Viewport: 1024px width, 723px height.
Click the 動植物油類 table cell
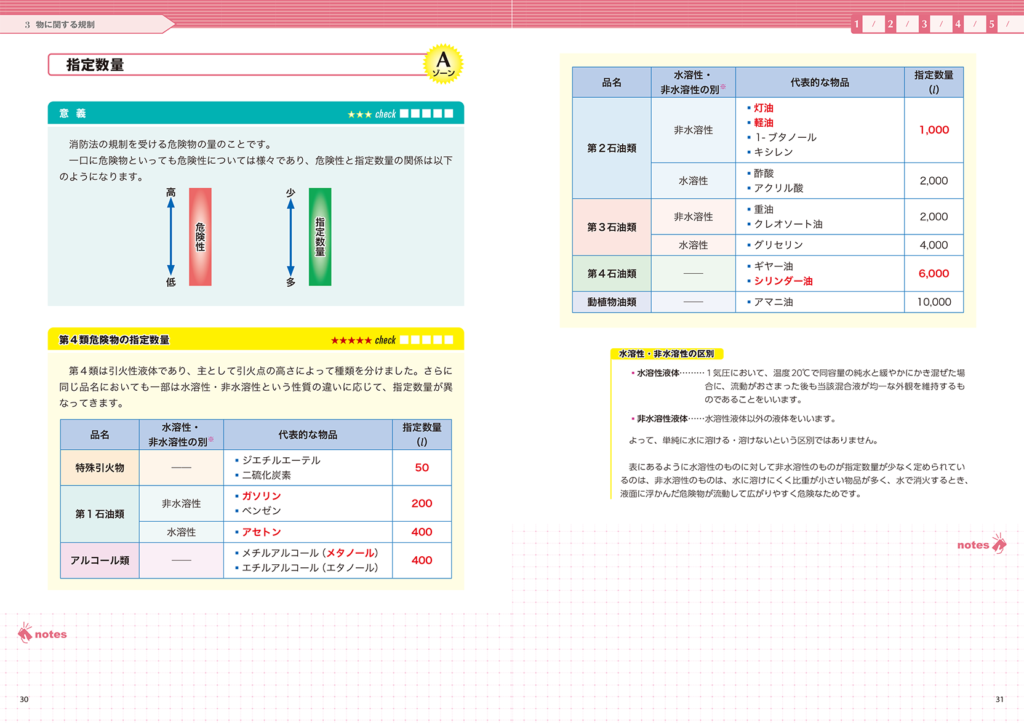pos(612,302)
